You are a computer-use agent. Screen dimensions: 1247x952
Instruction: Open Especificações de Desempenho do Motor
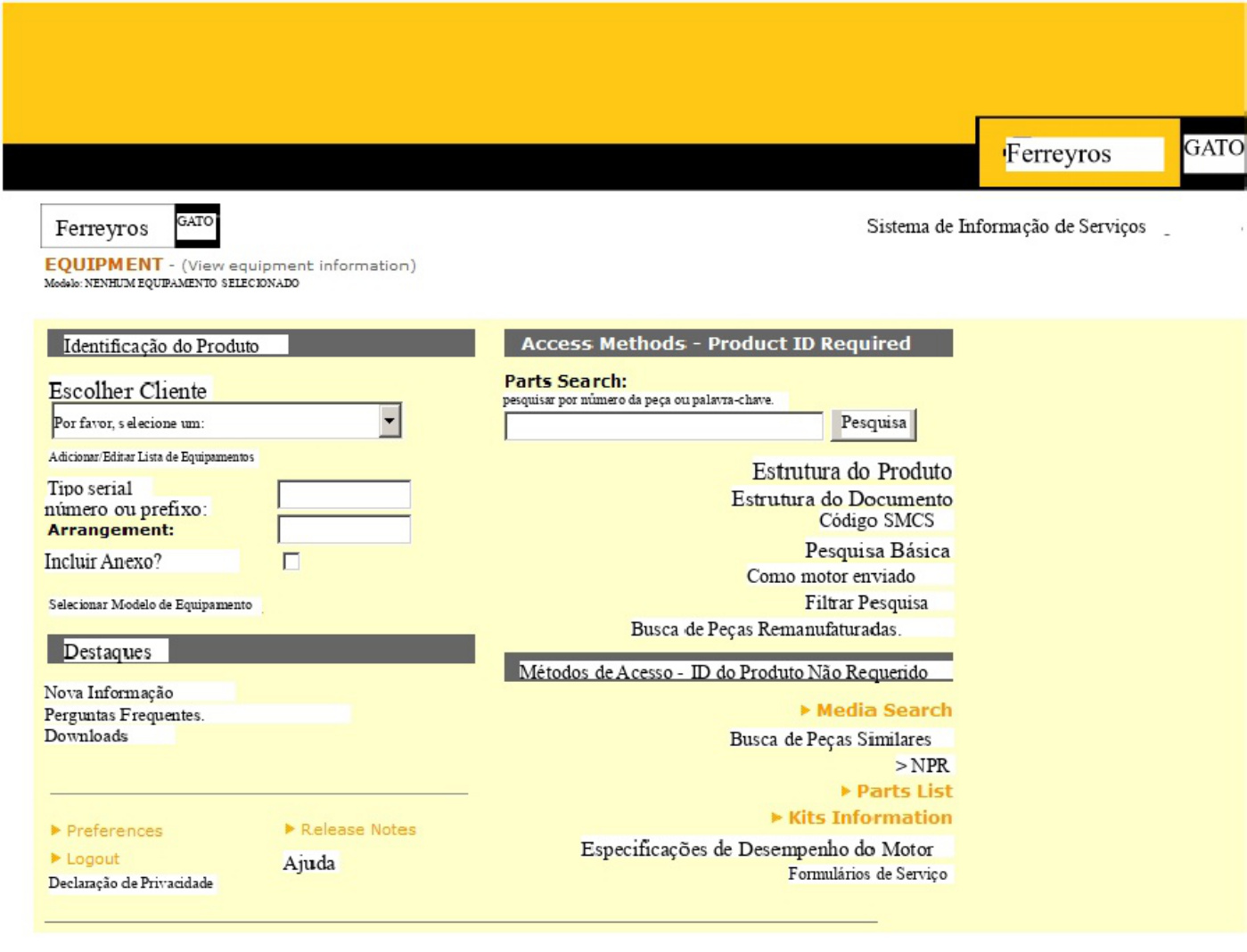[757, 849]
